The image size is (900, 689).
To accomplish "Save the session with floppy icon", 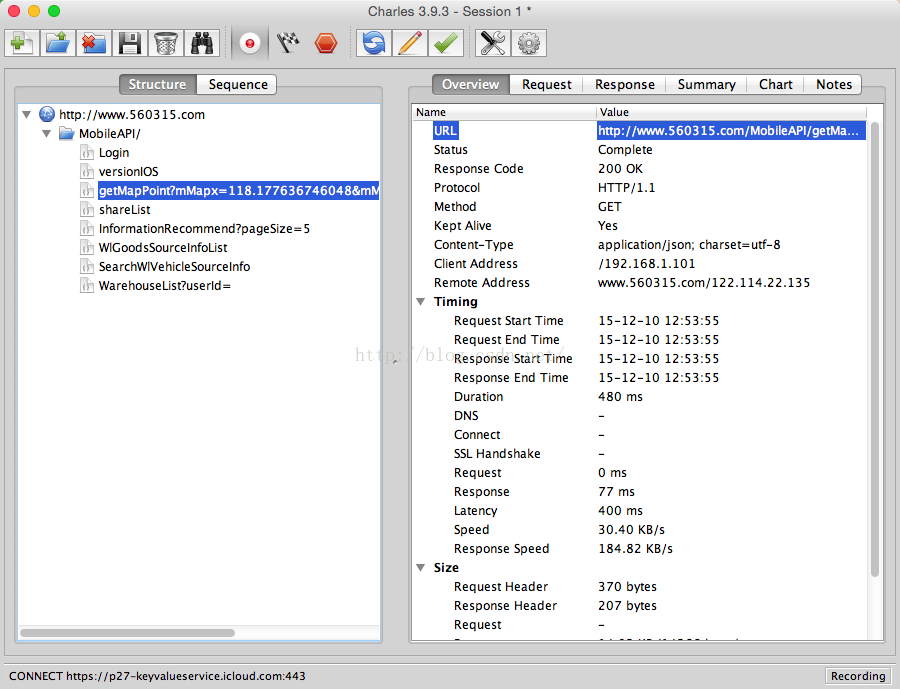I will (x=130, y=43).
